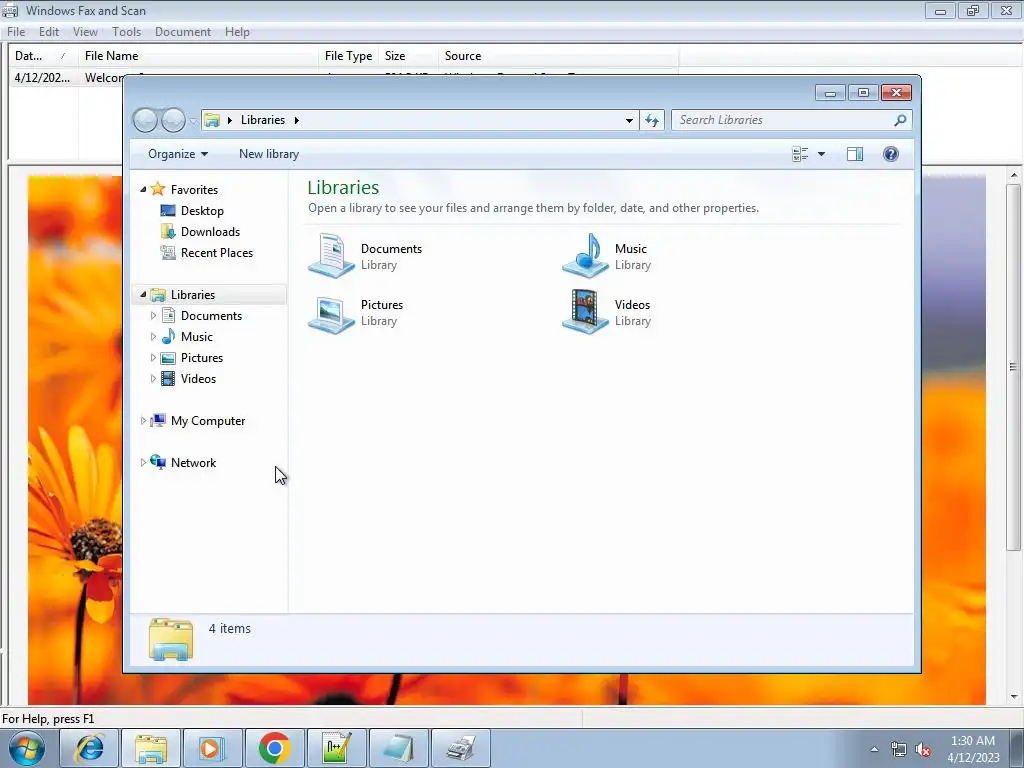Image resolution: width=1024 pixels, height=768 pixels.
Task: Click the Downloads folder icon under Favorites
Action: pyautogui.click(x=168, y=232)
